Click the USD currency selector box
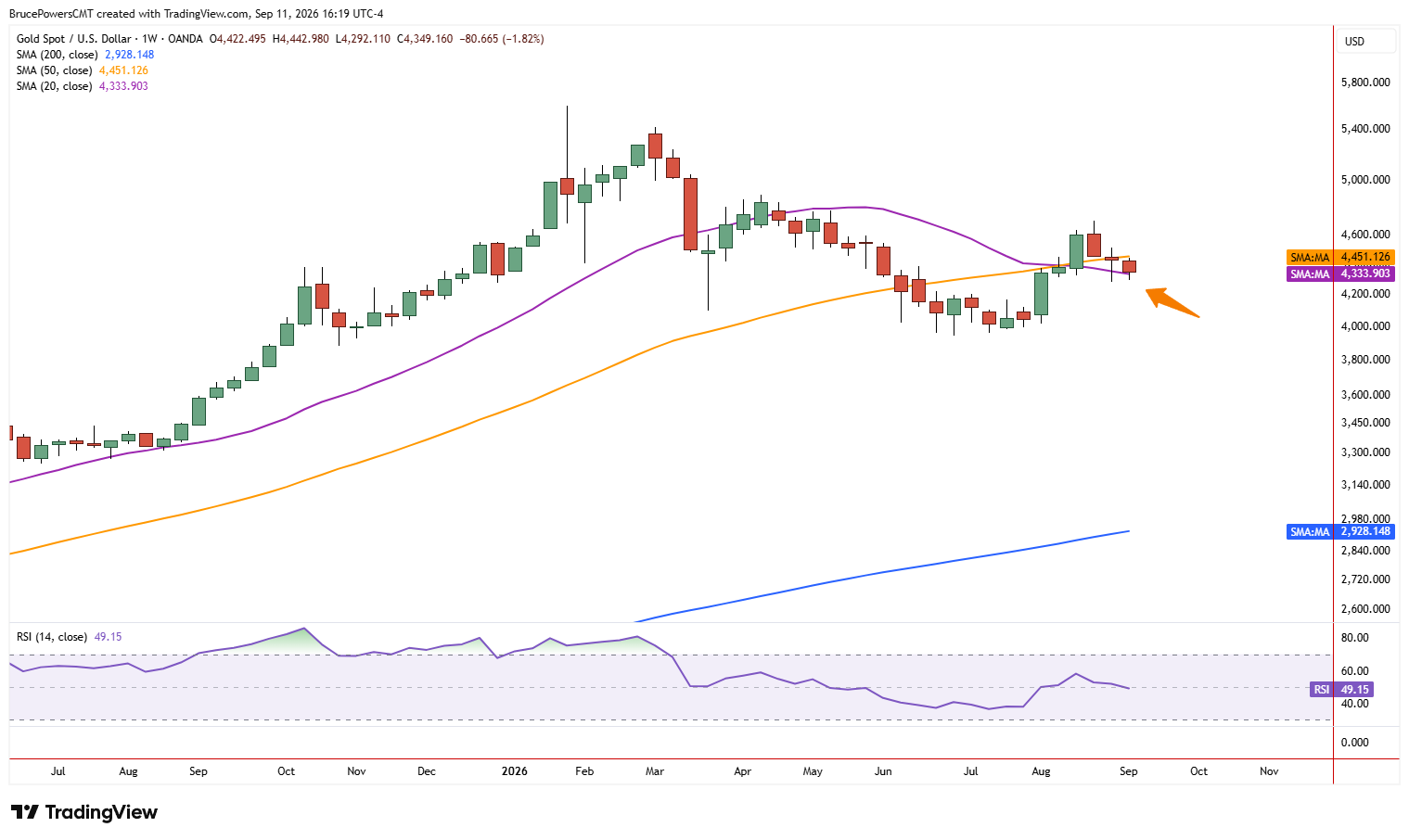 [x=1366, y=41]
